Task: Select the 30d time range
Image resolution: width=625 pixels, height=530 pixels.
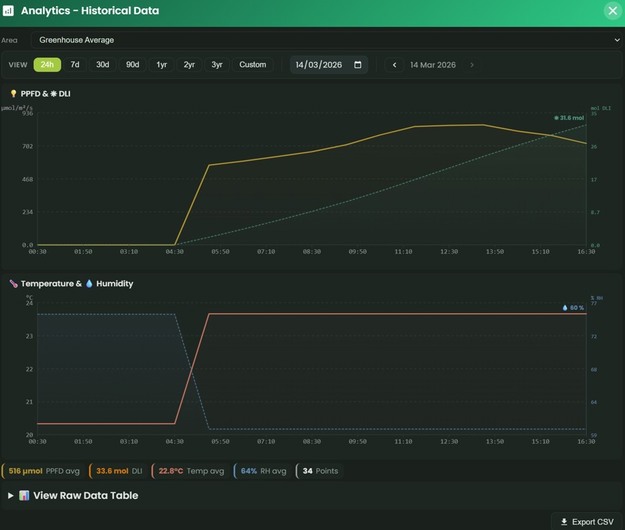Action: pos(103,65)
